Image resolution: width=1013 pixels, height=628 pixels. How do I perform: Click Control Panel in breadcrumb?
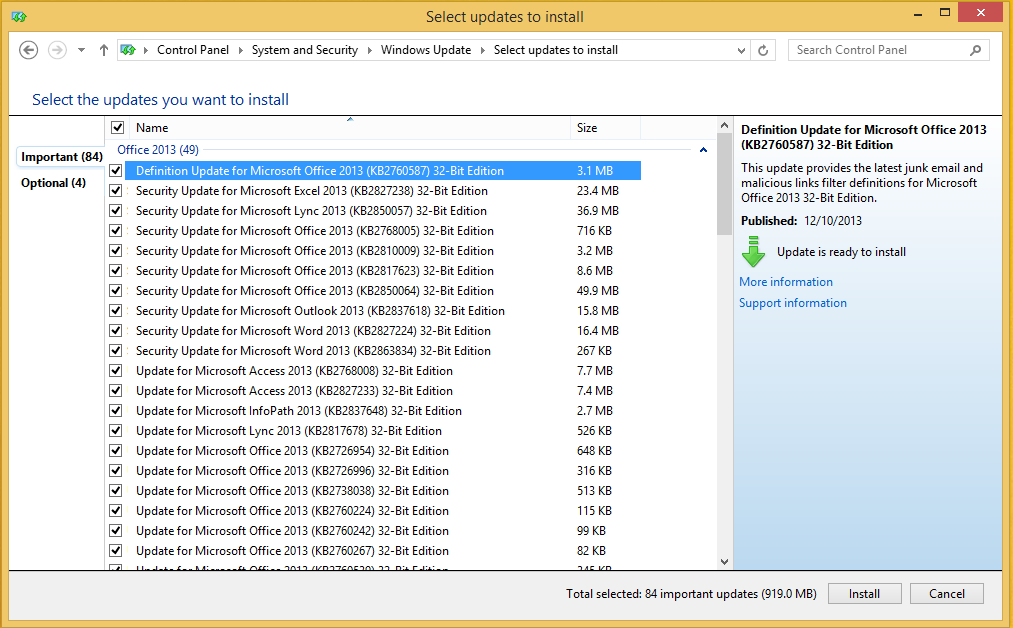(x=193, y=50)
